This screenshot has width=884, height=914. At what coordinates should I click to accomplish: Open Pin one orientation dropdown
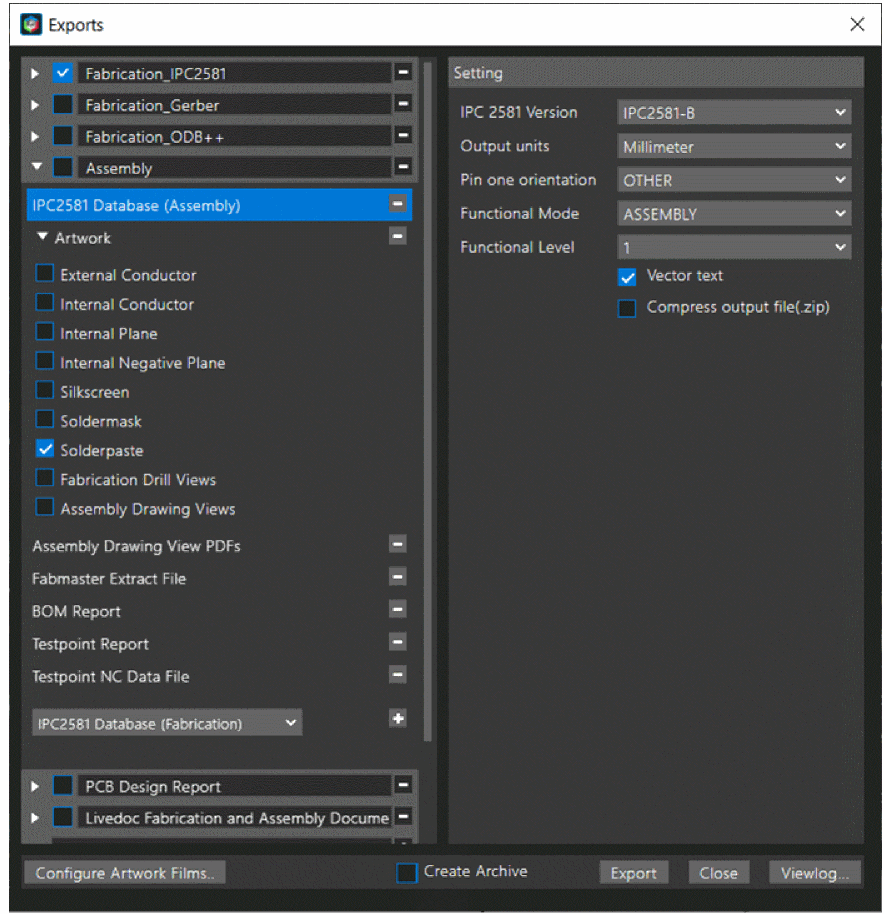tap(734, 180)
